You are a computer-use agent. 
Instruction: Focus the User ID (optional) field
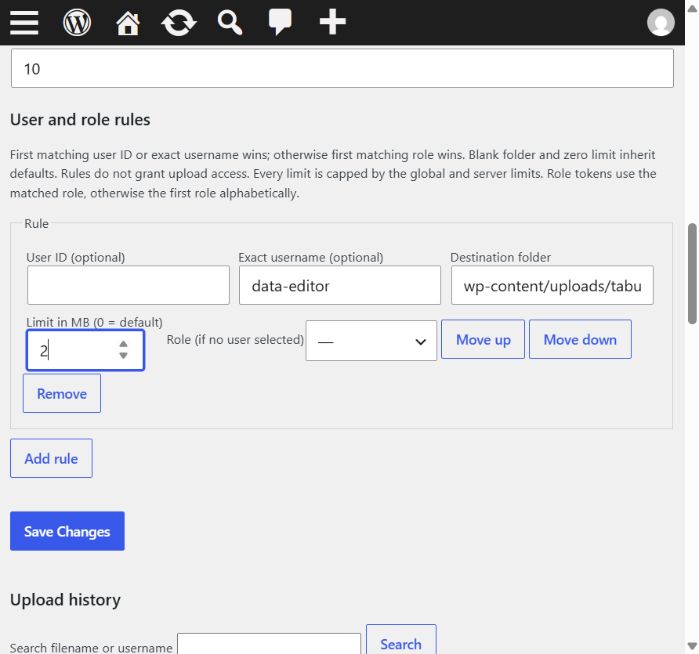pos(128,285)
